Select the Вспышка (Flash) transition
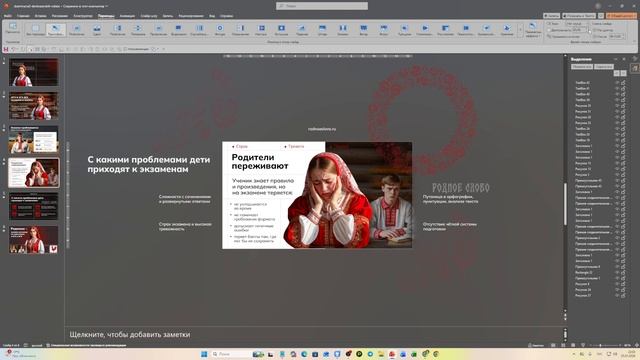640x360 pixels. coord(281,29)
